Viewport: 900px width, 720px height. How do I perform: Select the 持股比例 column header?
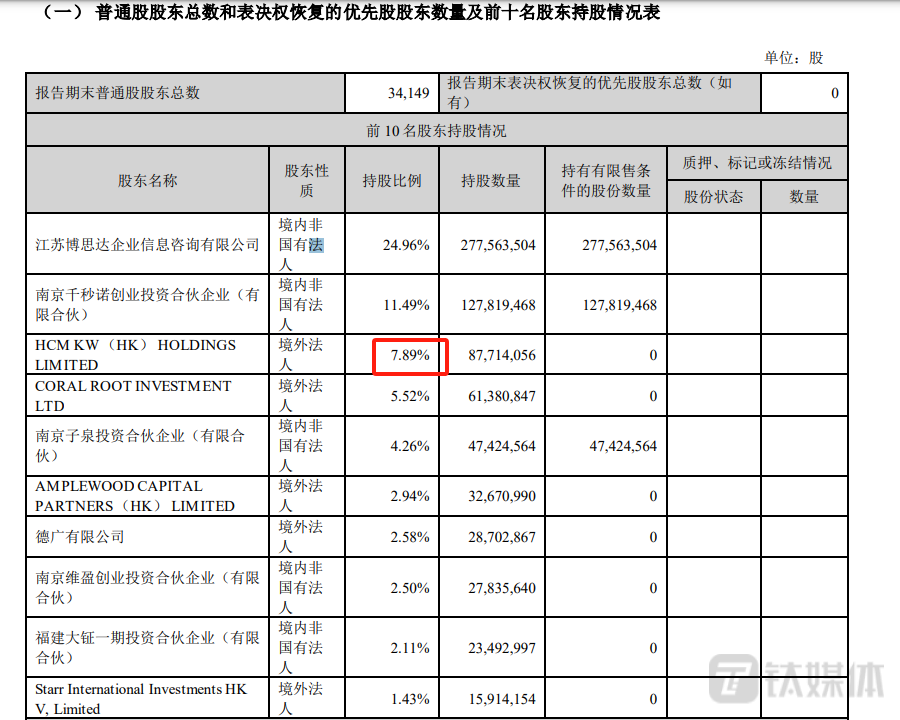[391, 181]
